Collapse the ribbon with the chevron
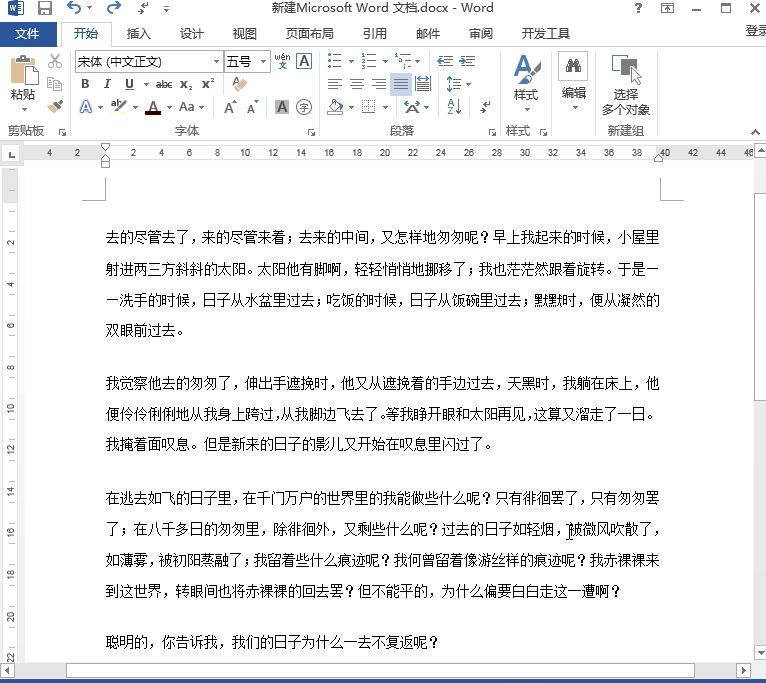Viewport: 766px width, 683px height. pos(755,132)
